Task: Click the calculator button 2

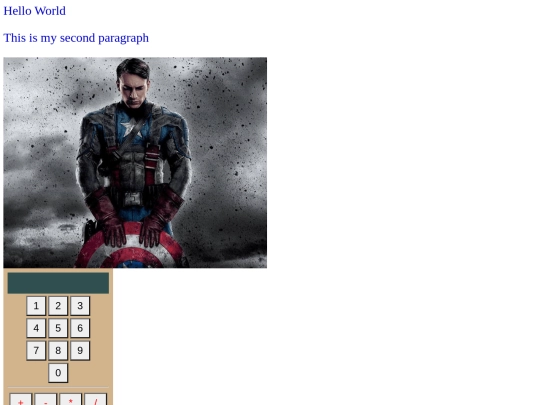Action: [58, 306]
